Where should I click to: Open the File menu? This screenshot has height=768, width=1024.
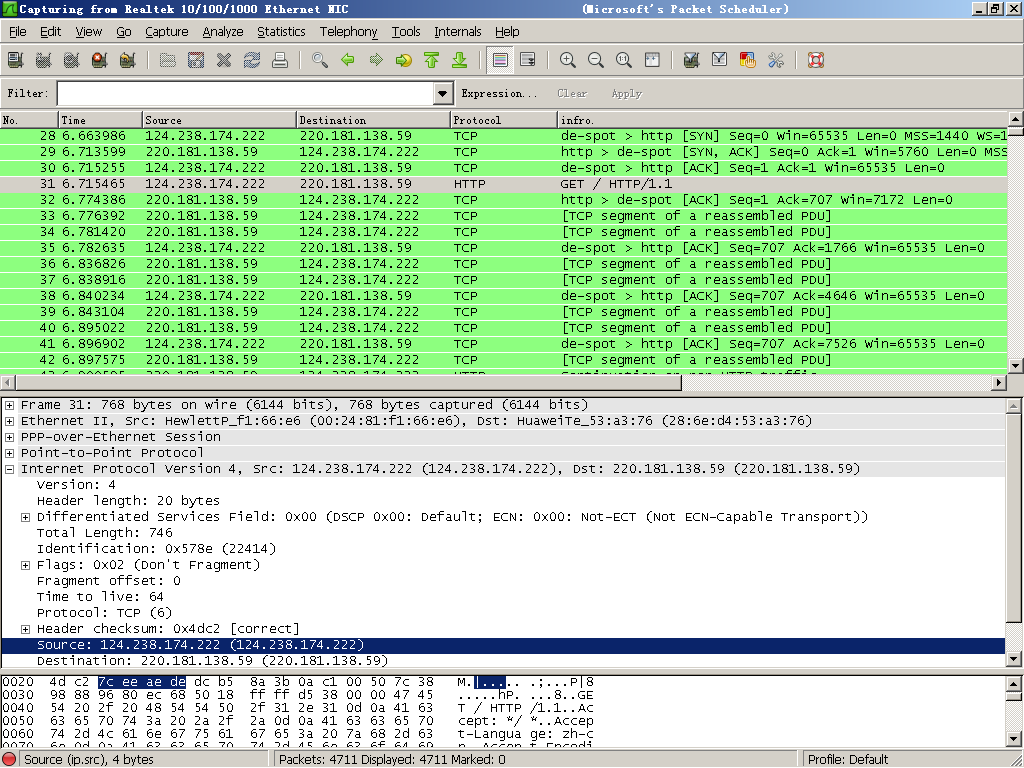(18, 31)
